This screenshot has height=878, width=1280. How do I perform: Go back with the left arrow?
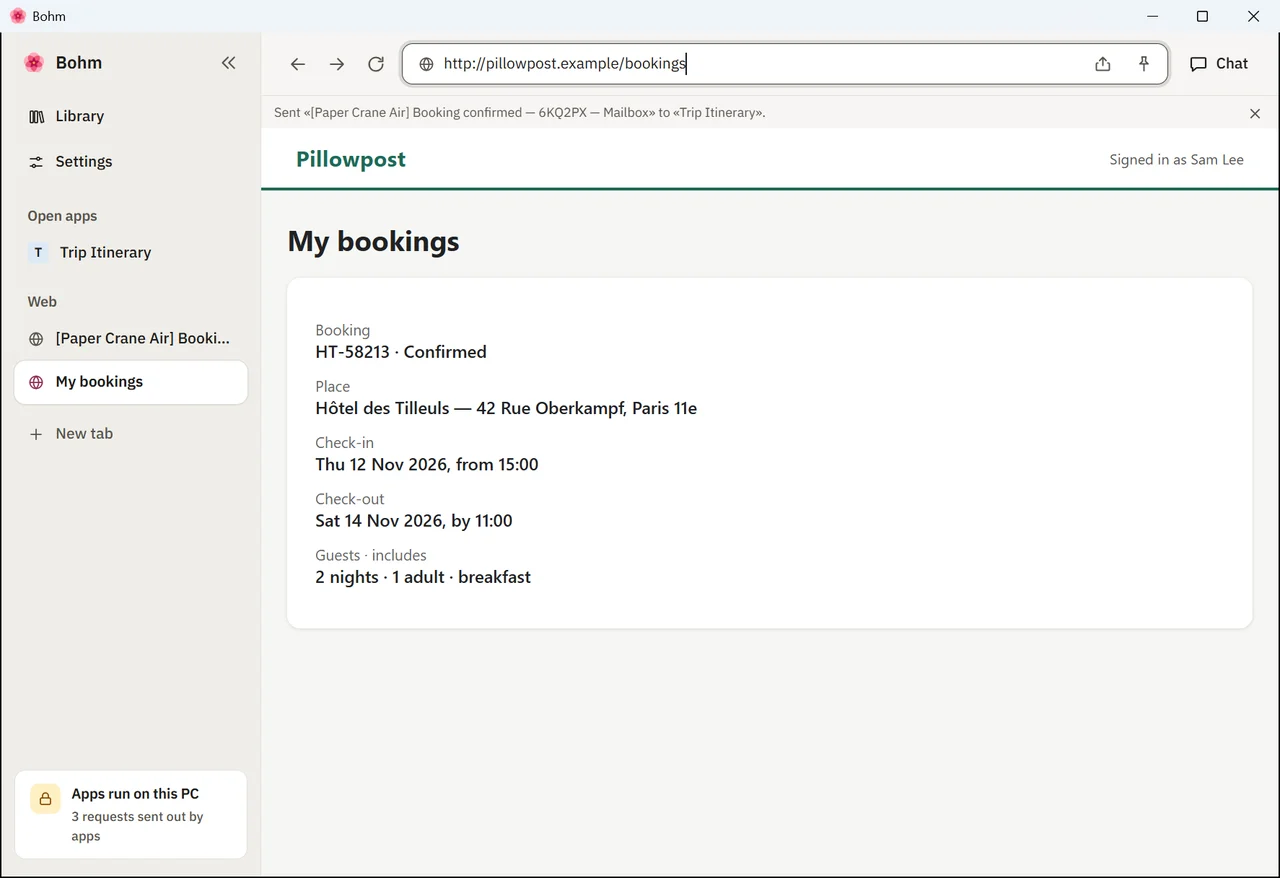click(x=298, y=64)
